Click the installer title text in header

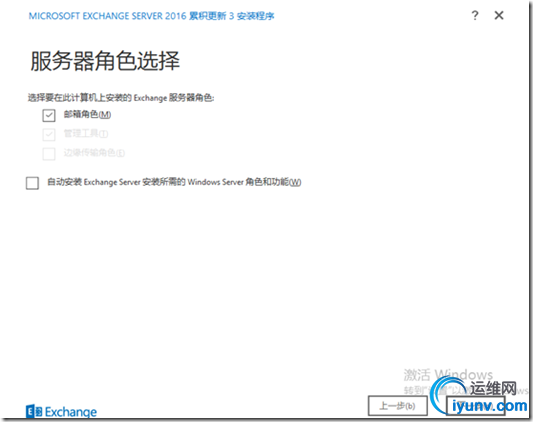(x=151, y=16)
